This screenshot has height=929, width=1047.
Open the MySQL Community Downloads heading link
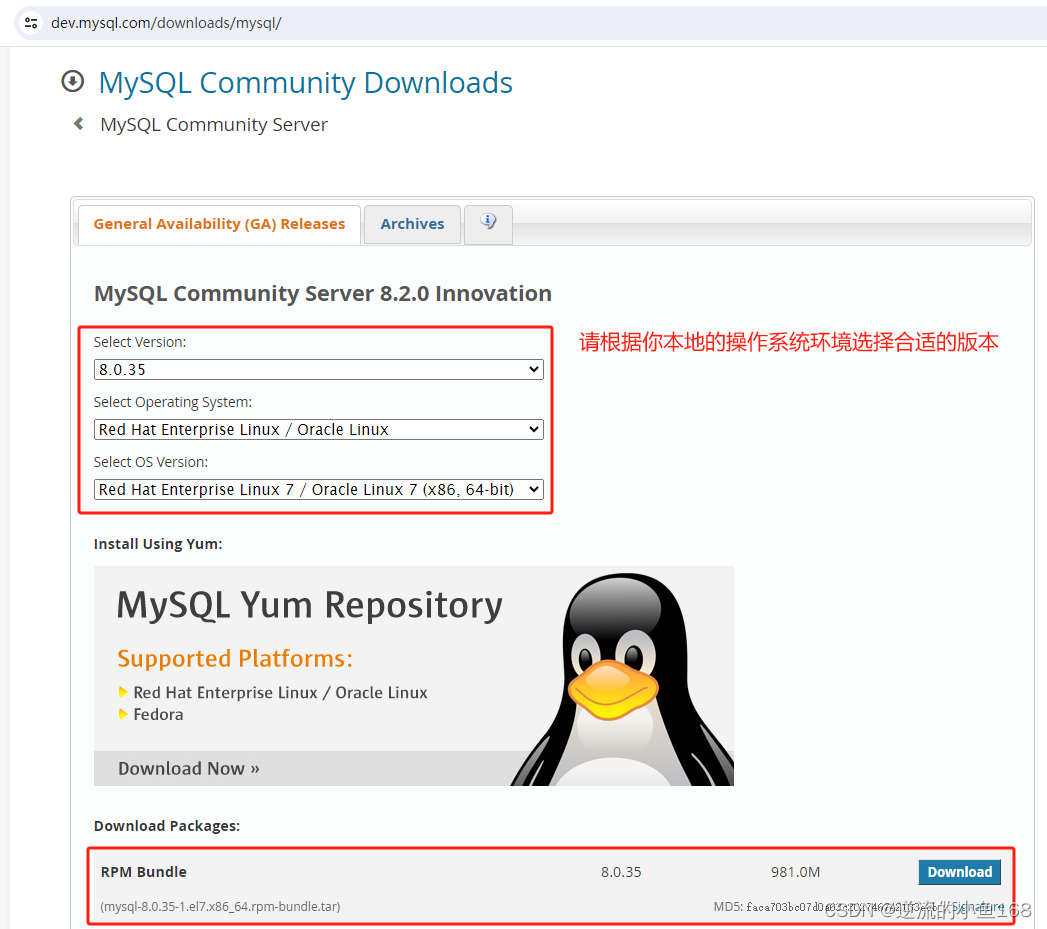click(305, 83)
